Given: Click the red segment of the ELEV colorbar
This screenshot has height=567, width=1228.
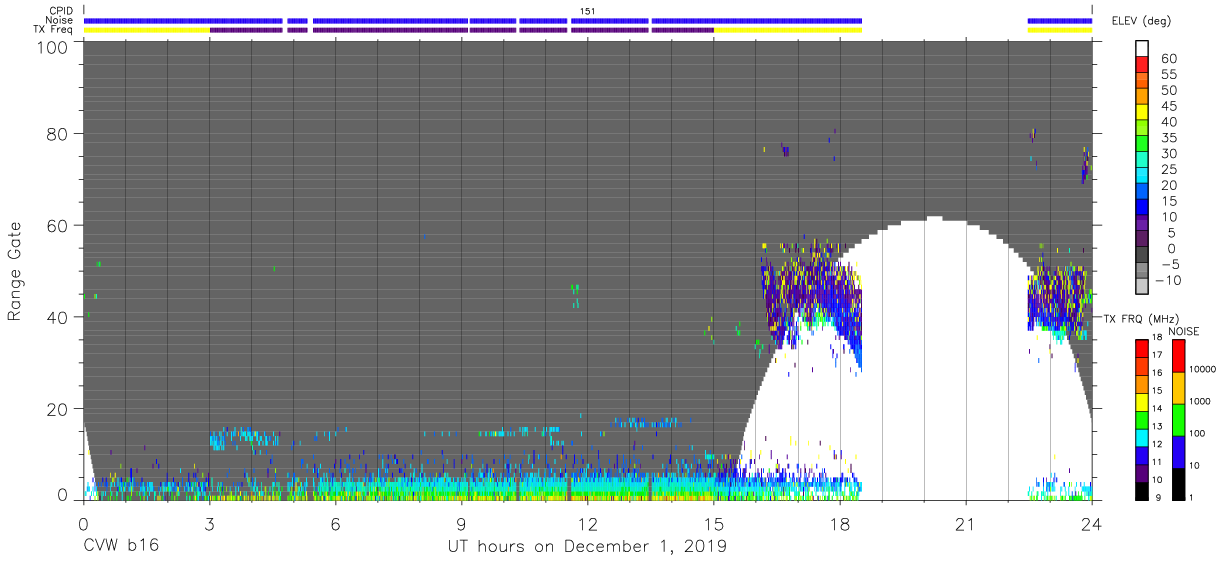Looking at the screenshot, I should click(x=1144, y=66).
